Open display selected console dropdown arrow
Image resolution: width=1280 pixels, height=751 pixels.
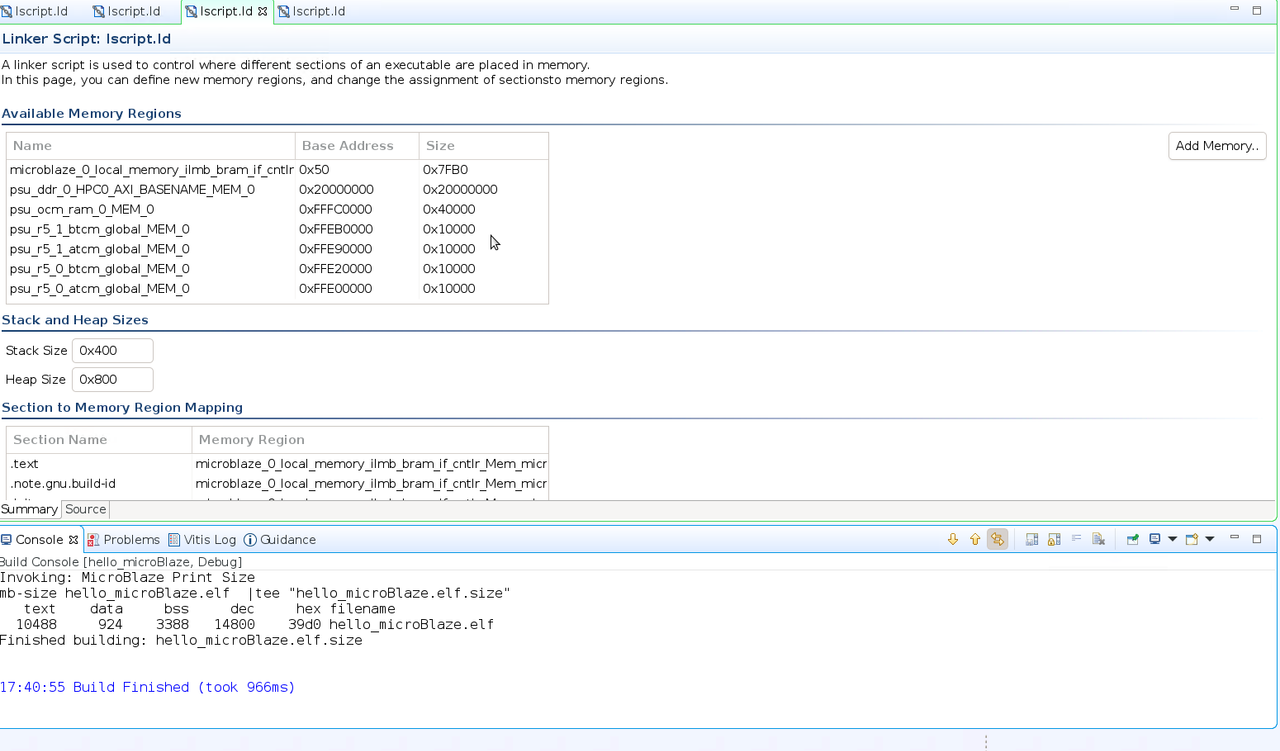click(x=1172, y=539)
